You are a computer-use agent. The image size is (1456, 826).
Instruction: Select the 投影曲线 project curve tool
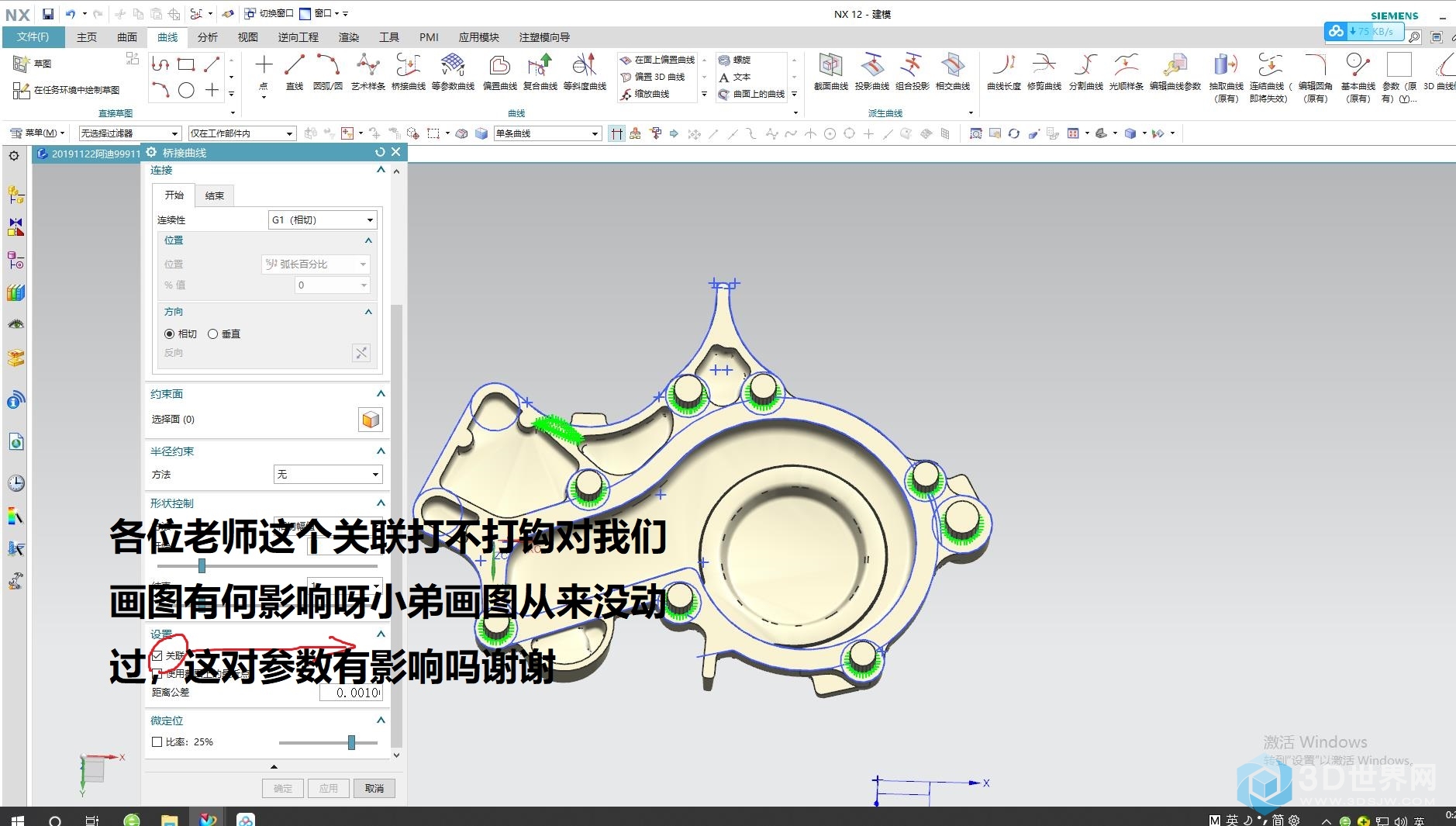[871, 71]
